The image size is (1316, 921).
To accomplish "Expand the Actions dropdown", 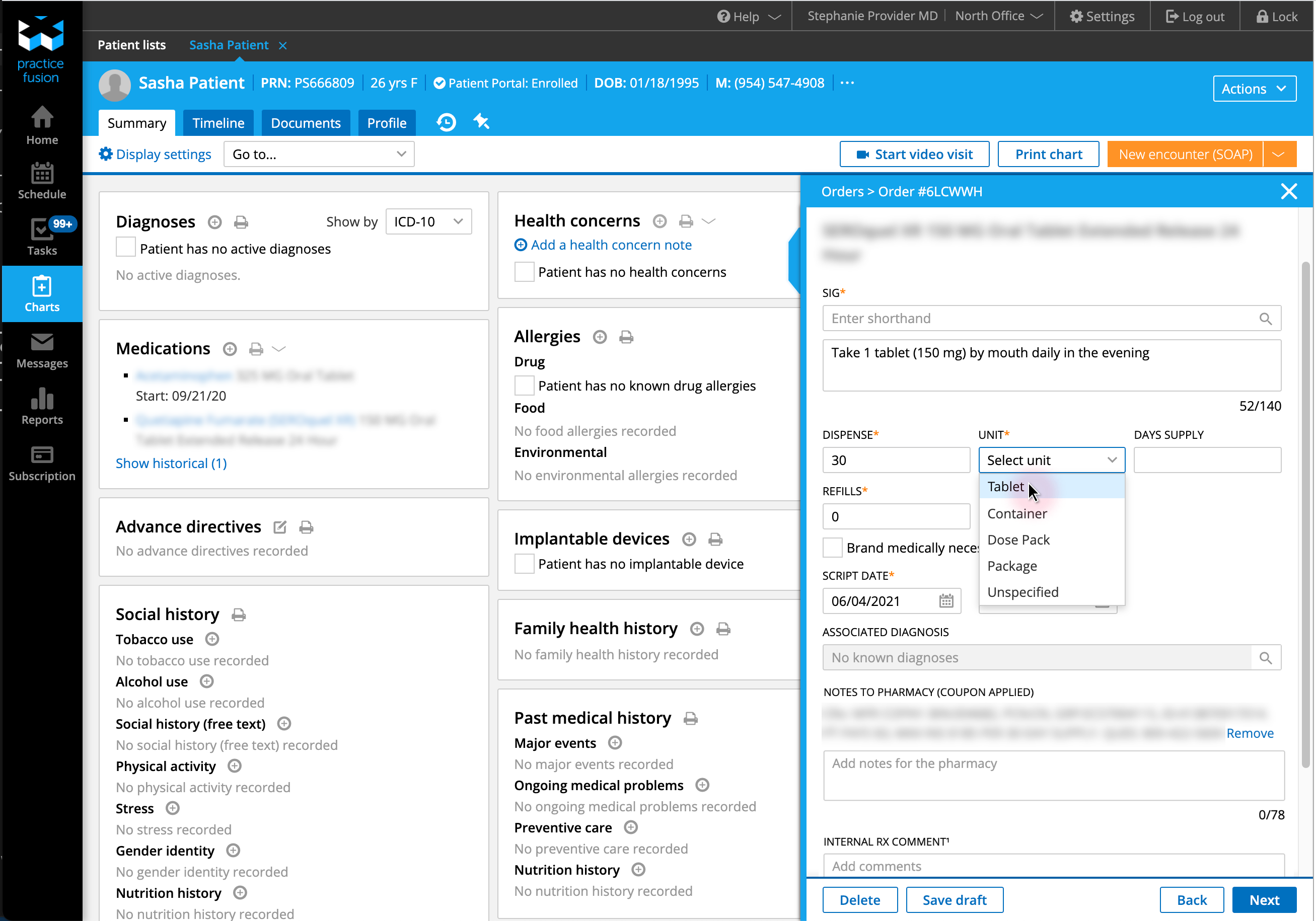I will point(1254,89).
